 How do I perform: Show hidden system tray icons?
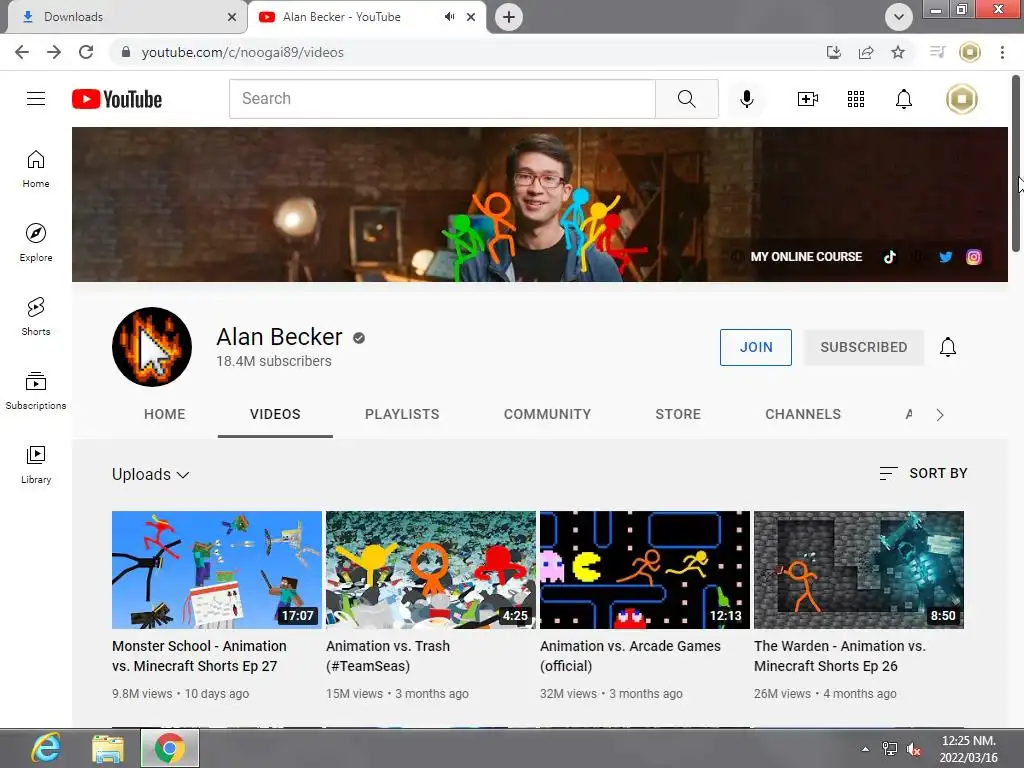865,749
